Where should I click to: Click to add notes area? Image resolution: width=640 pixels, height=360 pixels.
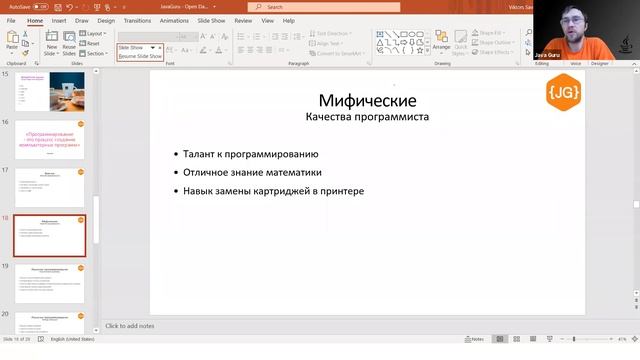129,326
